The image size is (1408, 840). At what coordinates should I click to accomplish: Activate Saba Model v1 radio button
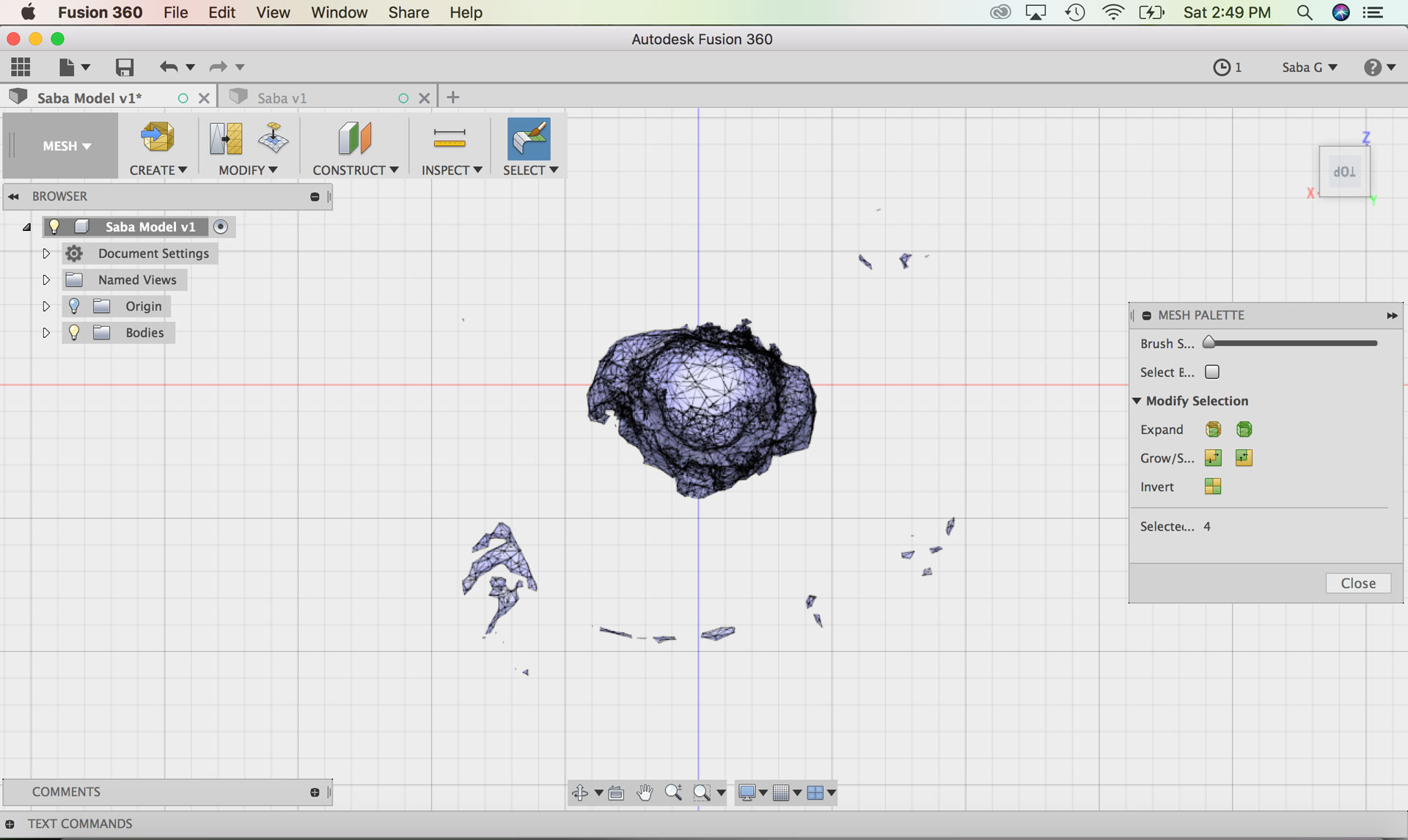pyautogui.click(x=221, y=227)
